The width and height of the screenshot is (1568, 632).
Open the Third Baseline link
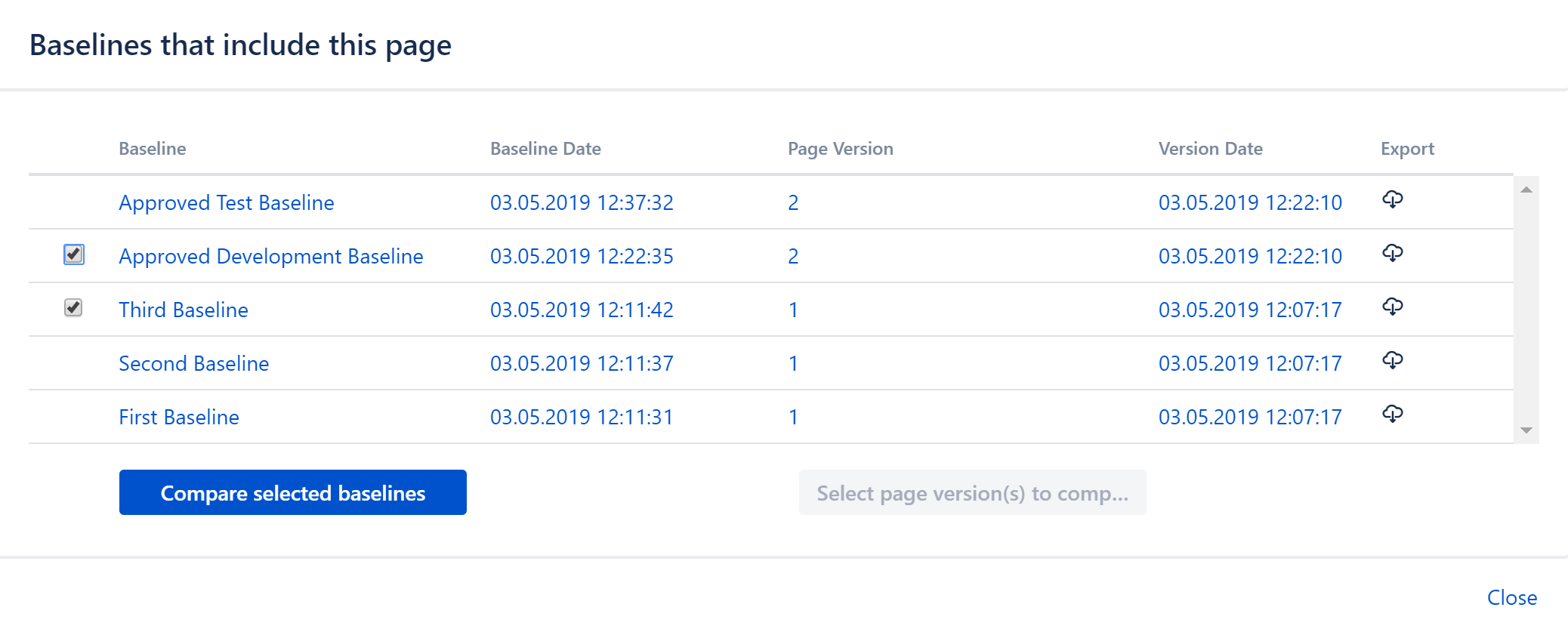pyautogui.click(x=183, y=310)
